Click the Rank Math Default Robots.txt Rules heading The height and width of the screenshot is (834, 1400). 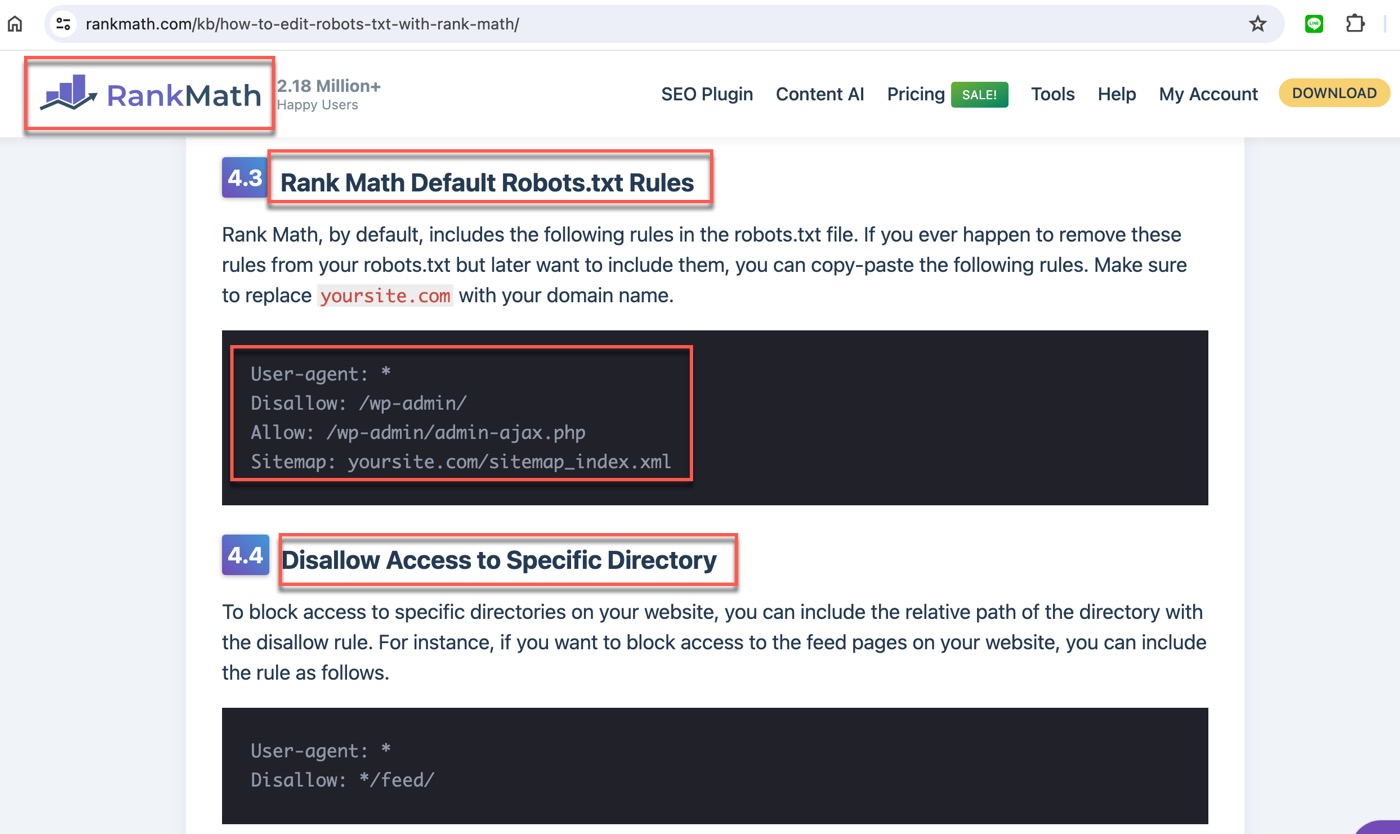coord(487,183)
